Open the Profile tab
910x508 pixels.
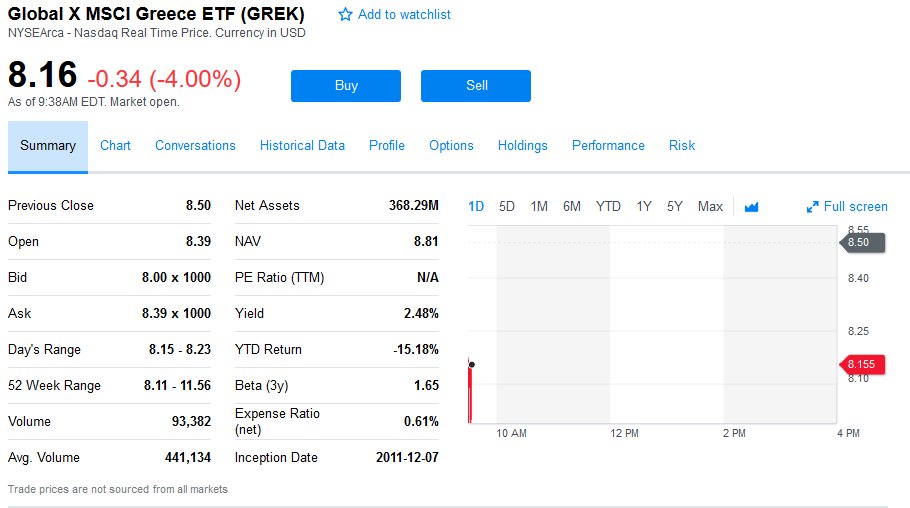[x=387, y=146]
